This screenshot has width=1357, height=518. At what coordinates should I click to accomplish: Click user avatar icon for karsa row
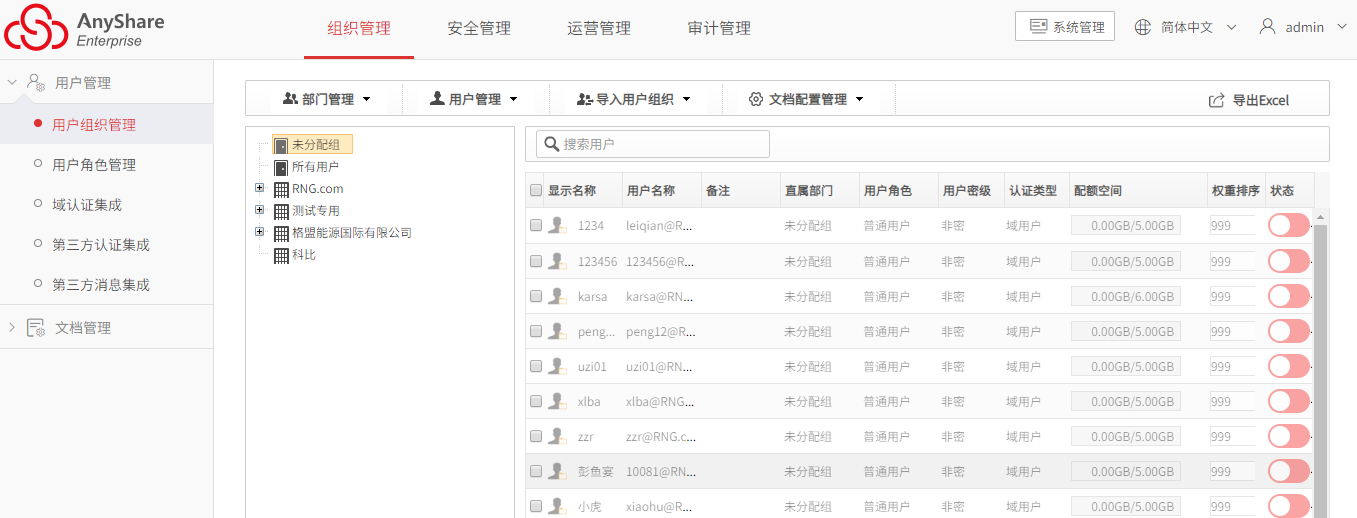pos(559,296)
